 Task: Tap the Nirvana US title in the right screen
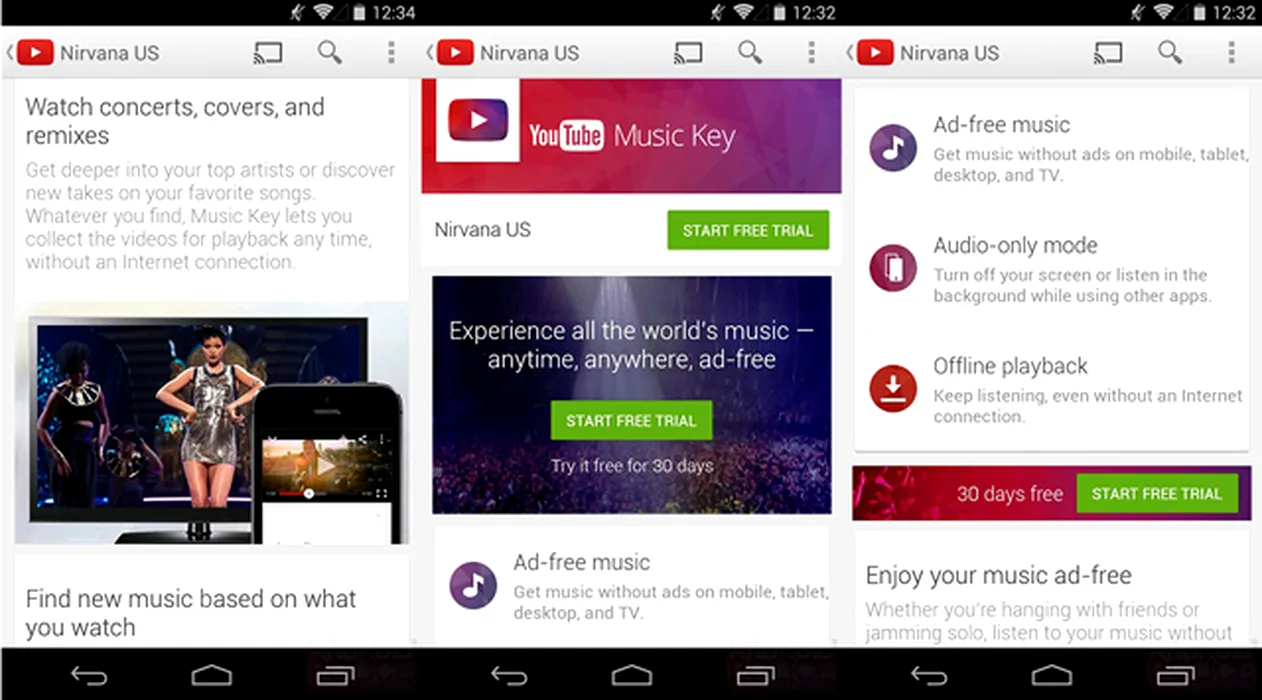pos(950,53)
